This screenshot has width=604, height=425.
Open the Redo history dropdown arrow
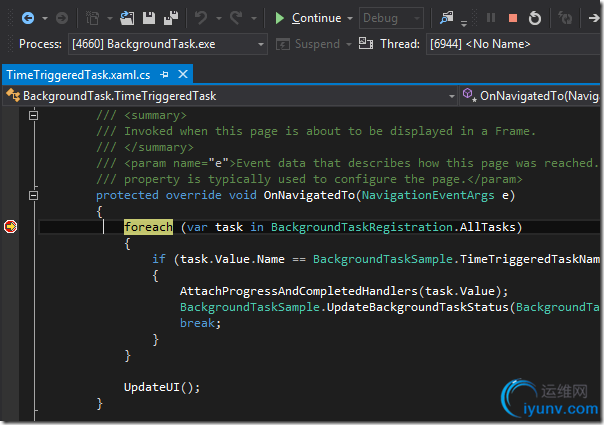tap(254, 18)
